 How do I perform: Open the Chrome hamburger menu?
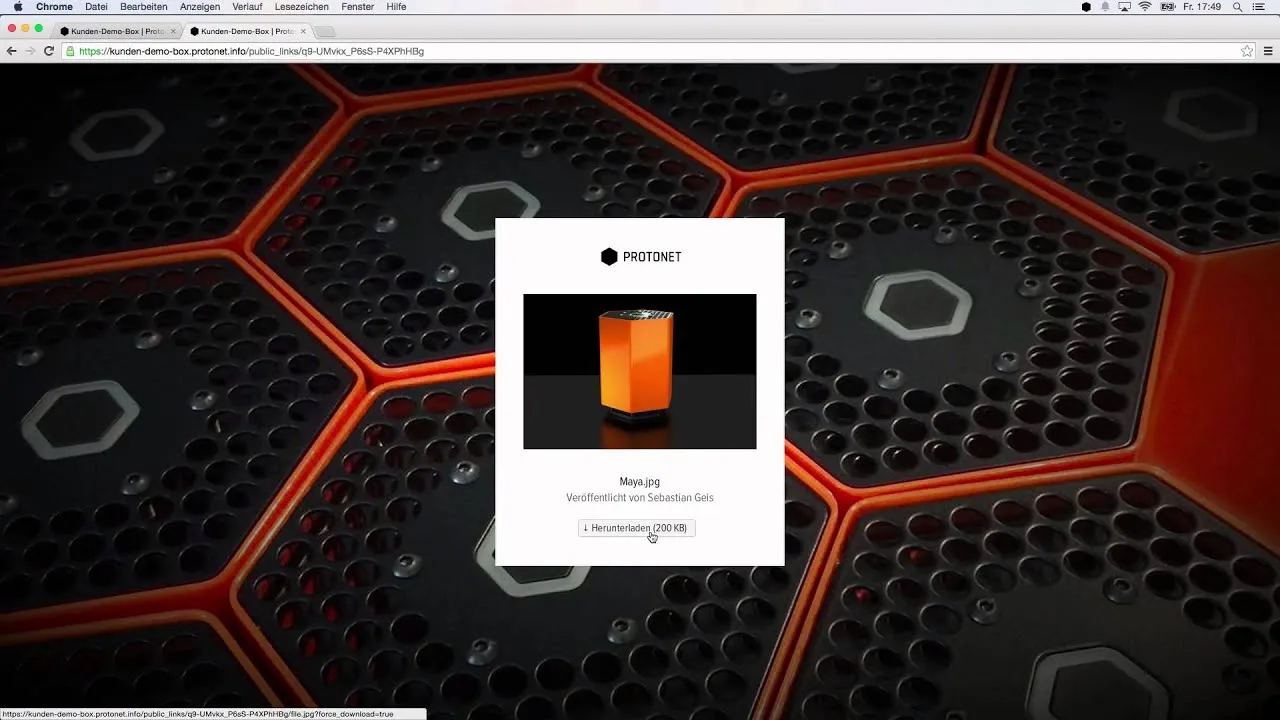[x=1268, y=51]
